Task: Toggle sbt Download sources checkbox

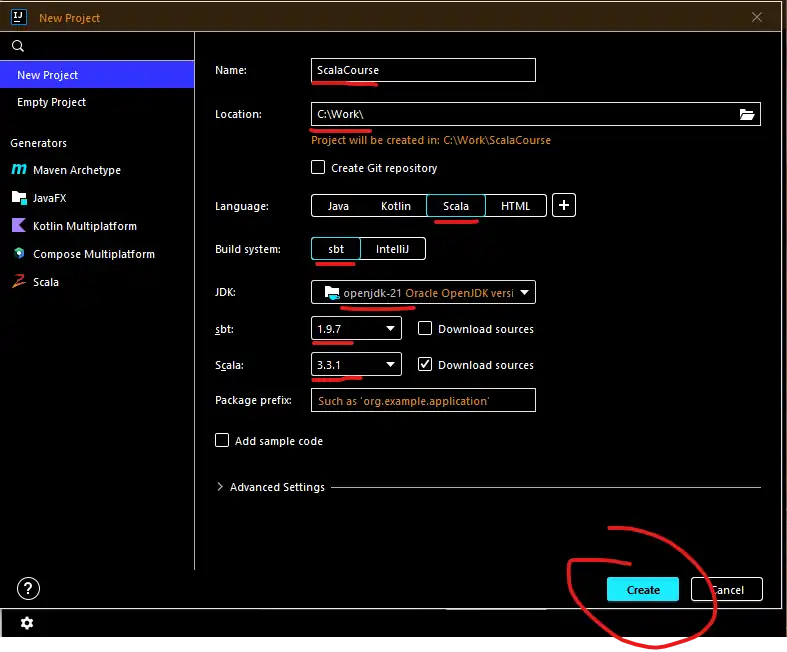Action: 425,329
